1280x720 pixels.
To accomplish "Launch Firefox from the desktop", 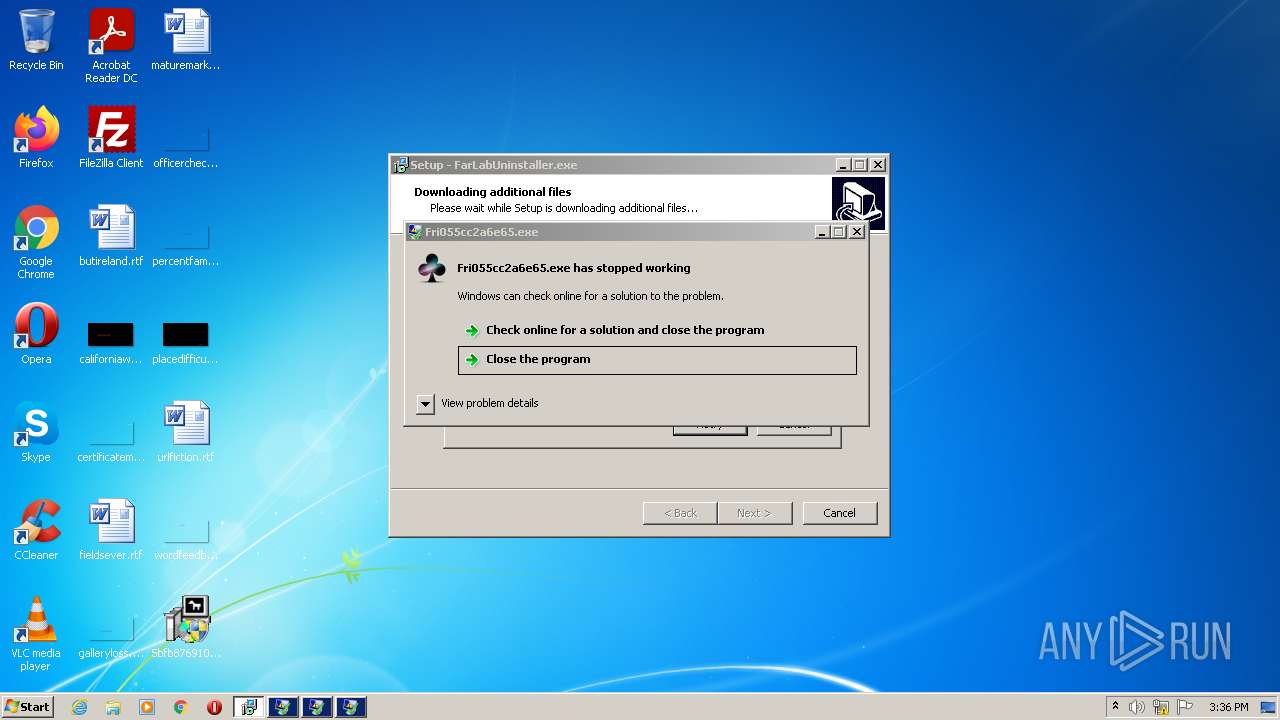I will click(x=36, y=138).
